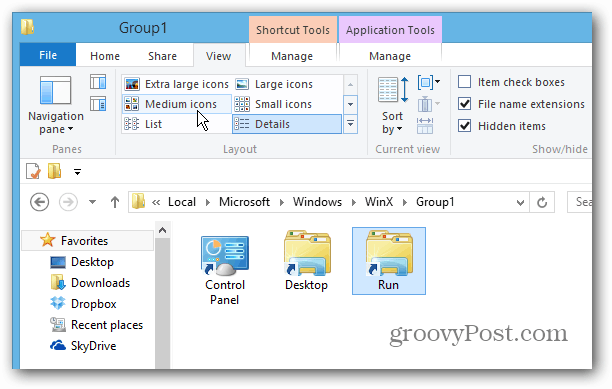Enable Item check boxes
The height and width of the screenshot is (389, 612).
[x=464, y=82]
